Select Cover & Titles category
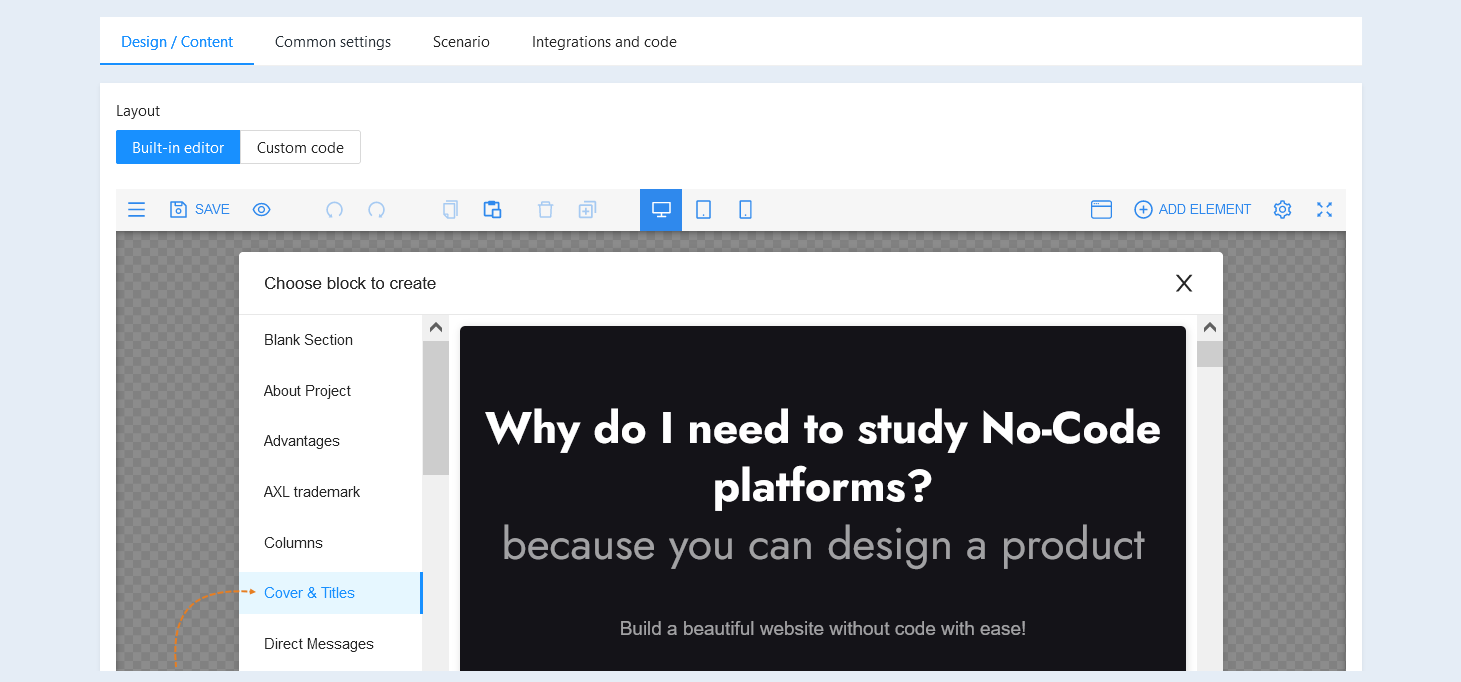Screen dimensions: 1461x682 point(330,593)
